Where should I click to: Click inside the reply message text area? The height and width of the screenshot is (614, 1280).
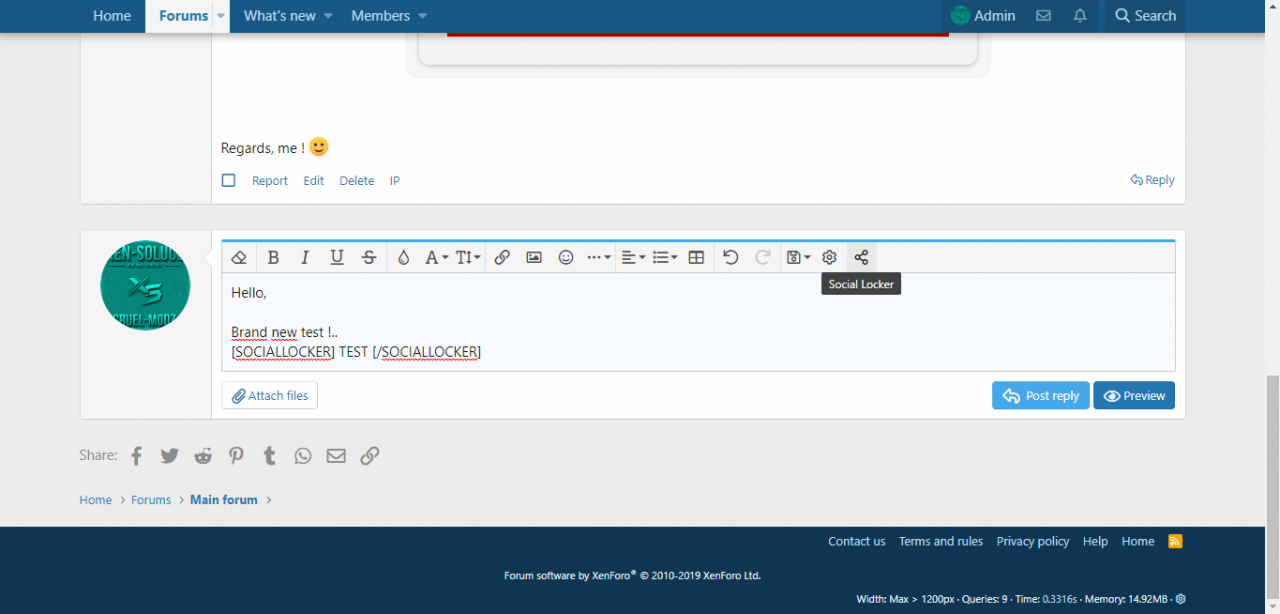[700, 320]
